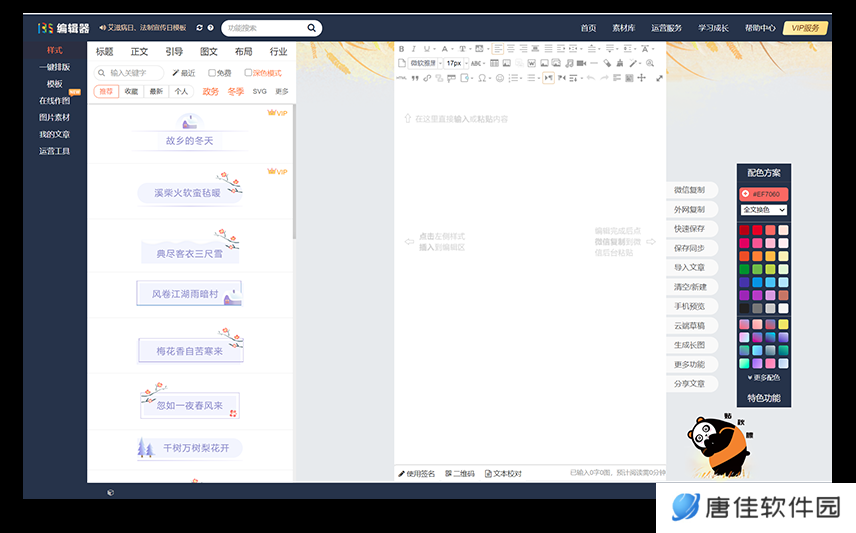This screenshot has width=856, height=533.
Task: Expand the 更多 style filter
Action: coord(282,91)
